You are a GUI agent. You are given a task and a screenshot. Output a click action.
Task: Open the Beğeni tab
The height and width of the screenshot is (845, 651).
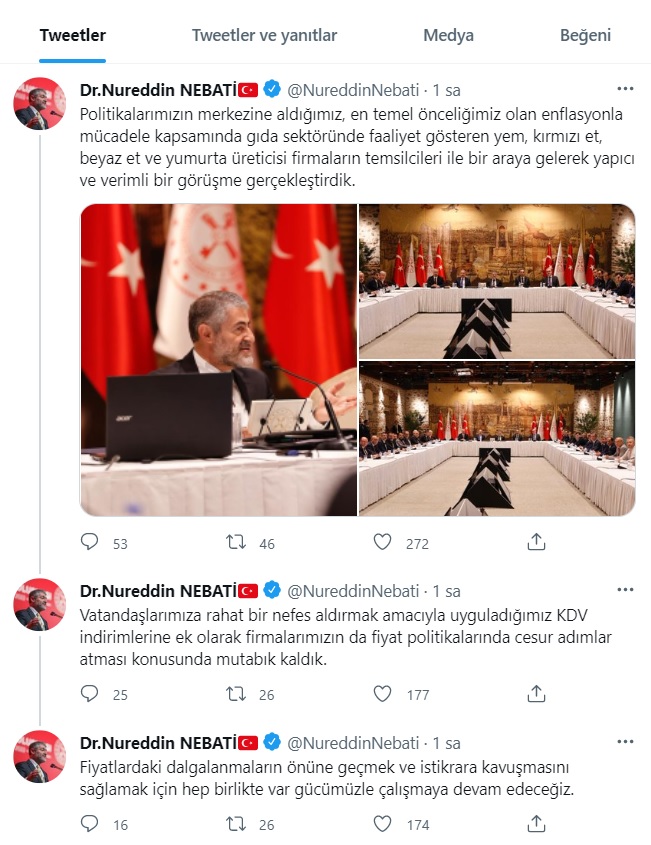pos(585,36)
